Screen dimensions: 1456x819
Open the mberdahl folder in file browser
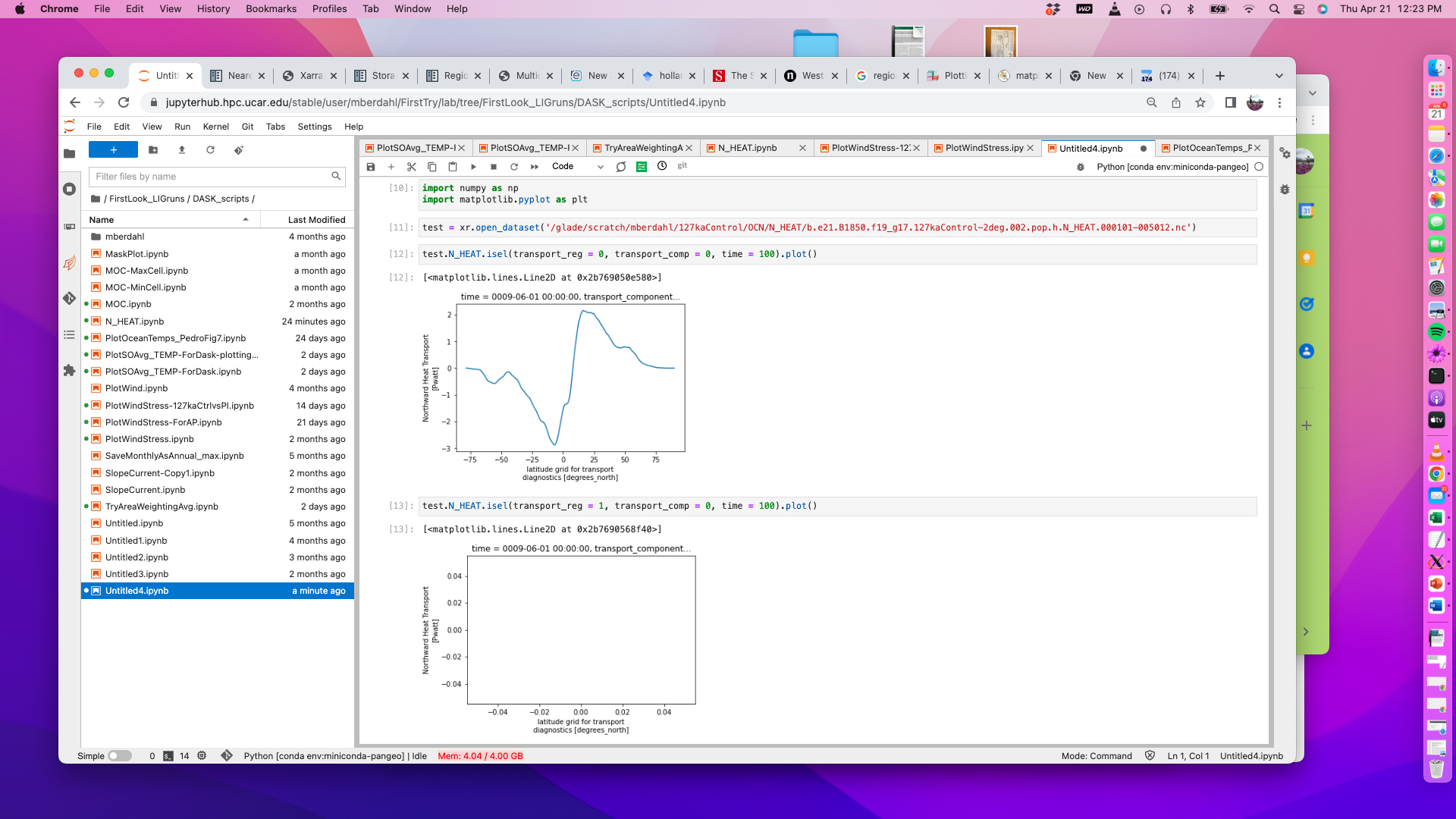(218, 237)
